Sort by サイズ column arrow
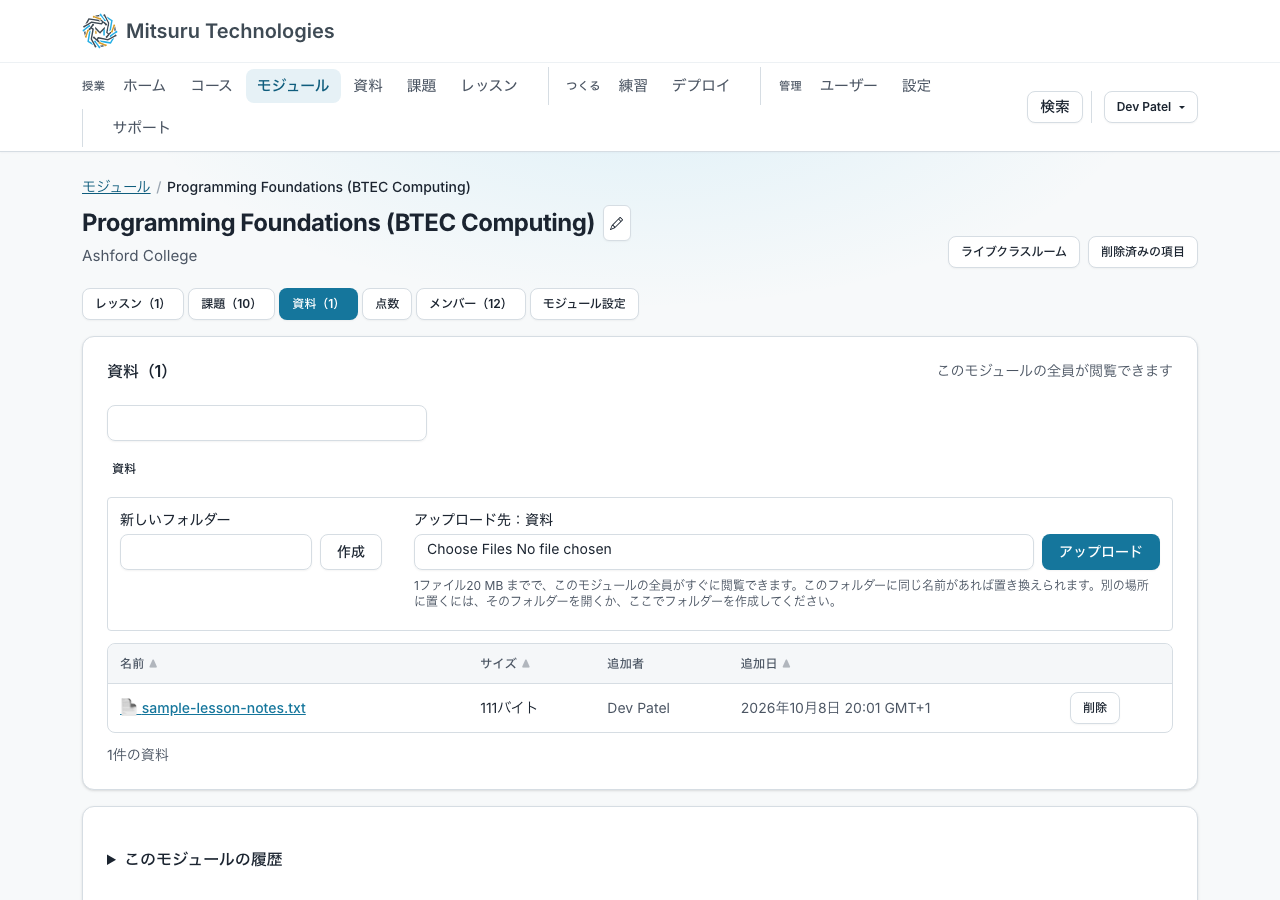1280x900 pixels. click(526, 664)
